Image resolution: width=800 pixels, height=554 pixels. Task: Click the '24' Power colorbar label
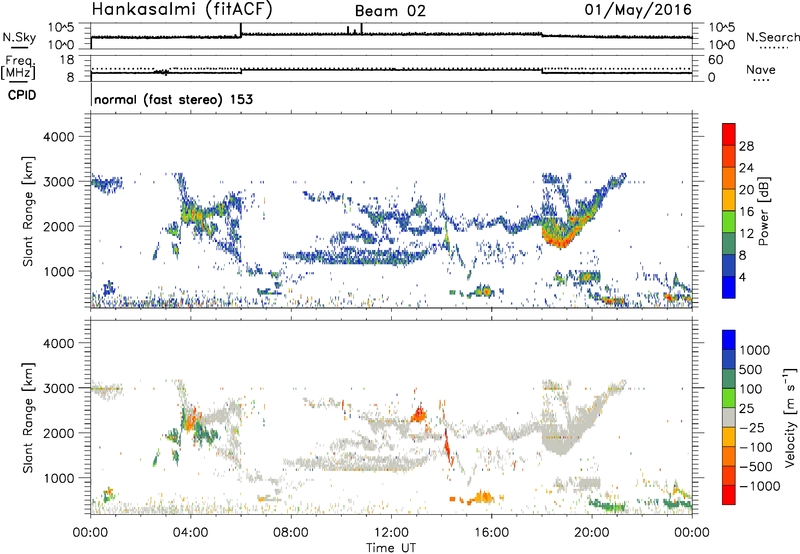[746, 168]
